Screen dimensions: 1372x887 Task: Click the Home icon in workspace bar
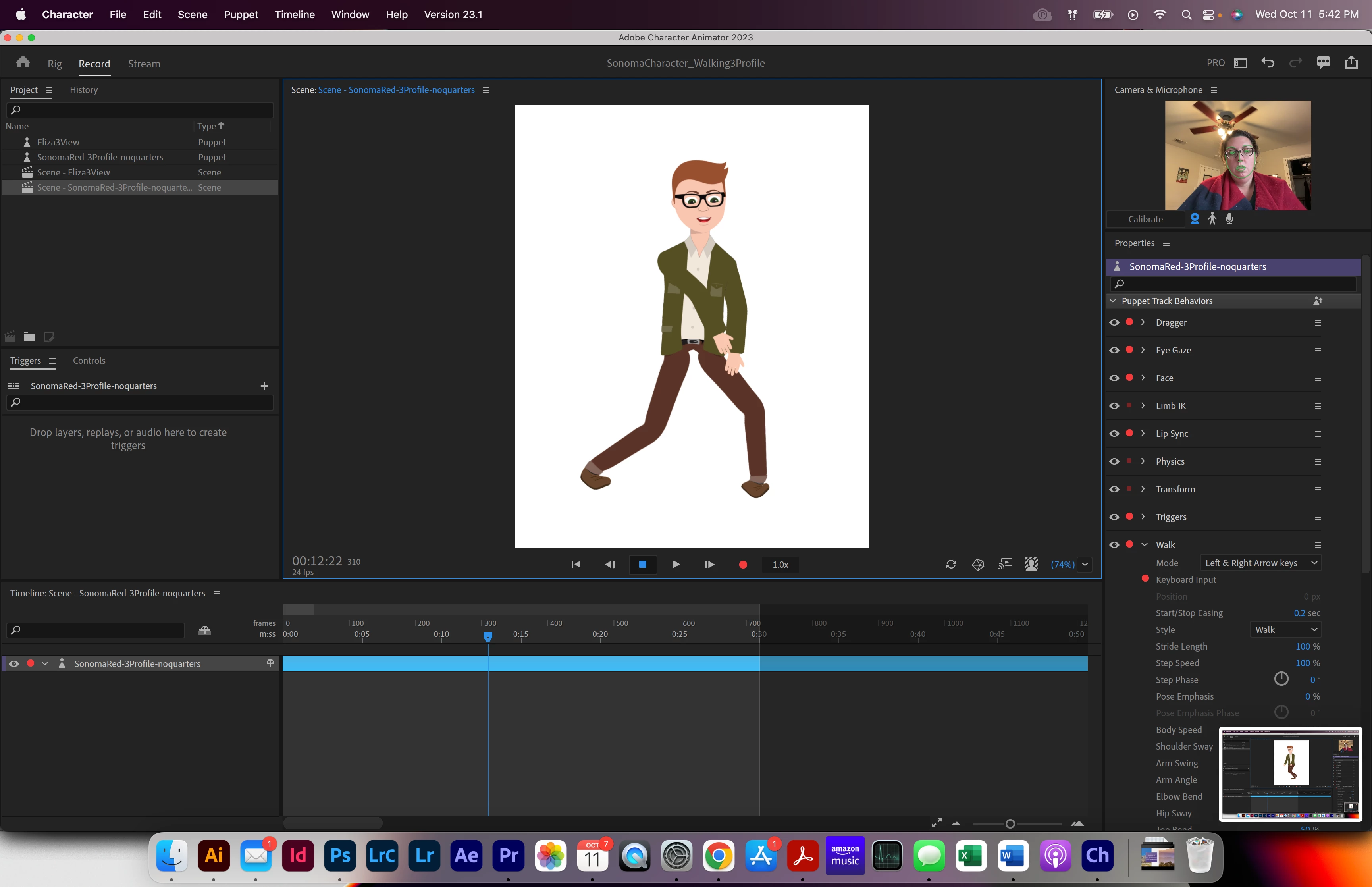tap(23, 62)
